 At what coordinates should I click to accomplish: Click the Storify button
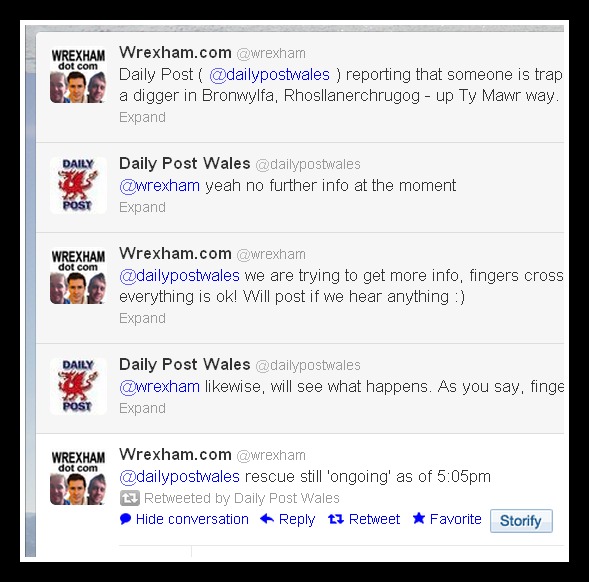521,521
